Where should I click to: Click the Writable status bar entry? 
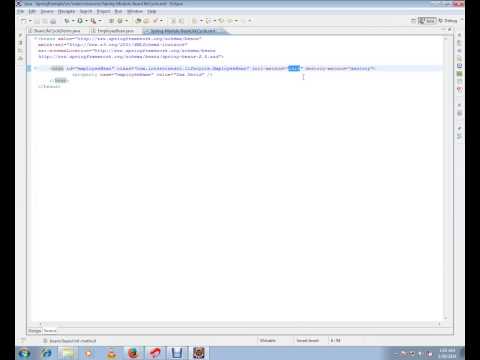click(x=268, y=340)
